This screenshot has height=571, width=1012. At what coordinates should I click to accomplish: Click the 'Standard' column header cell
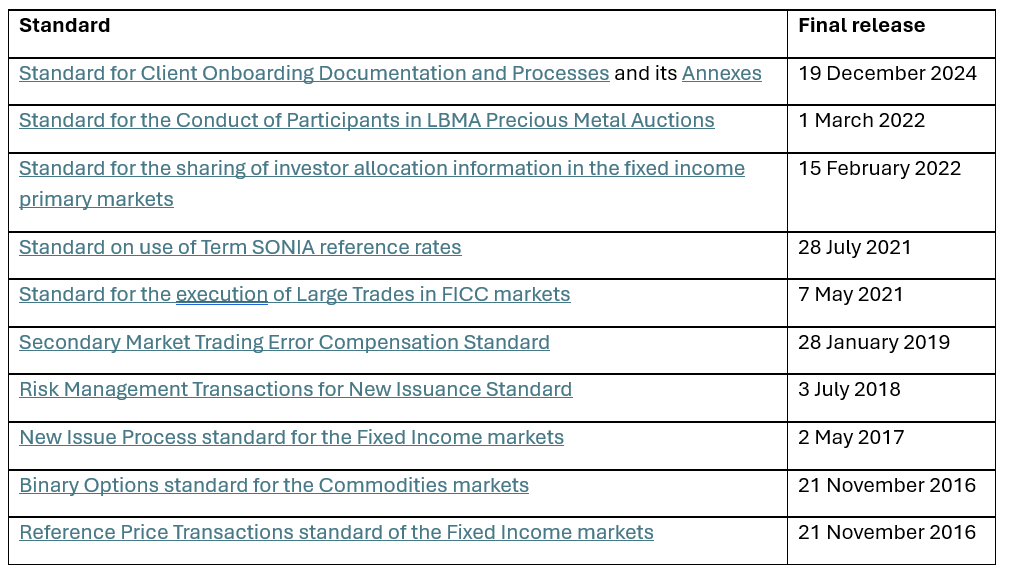65,26
